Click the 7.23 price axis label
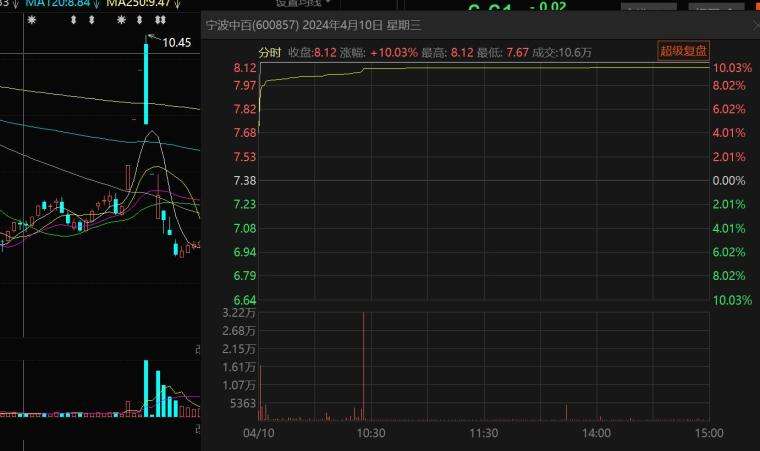The image size is (760, 451). (245, 204)
